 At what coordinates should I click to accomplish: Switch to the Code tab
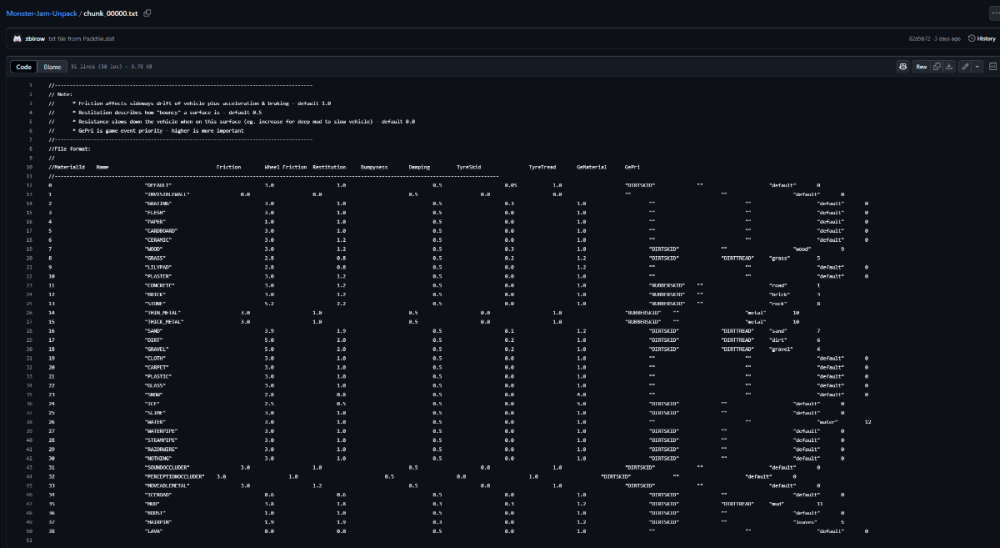click(24, 67)
